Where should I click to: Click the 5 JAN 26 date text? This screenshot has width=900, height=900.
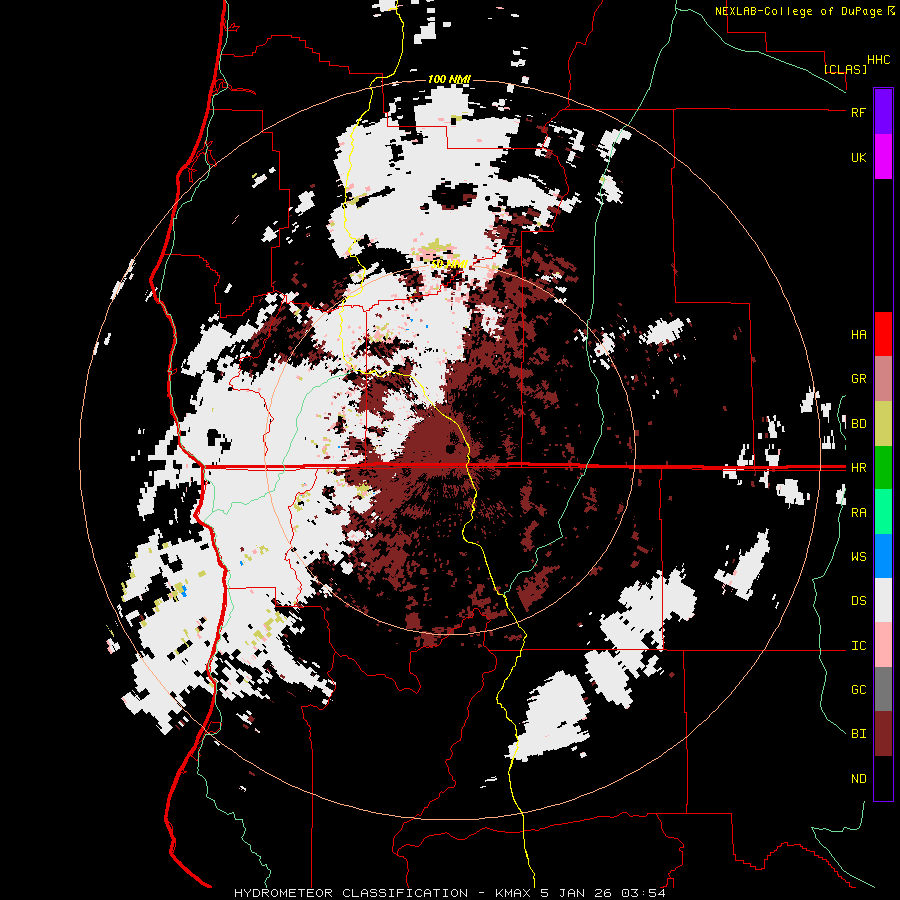pyautogui.click(x=577, y=893)
